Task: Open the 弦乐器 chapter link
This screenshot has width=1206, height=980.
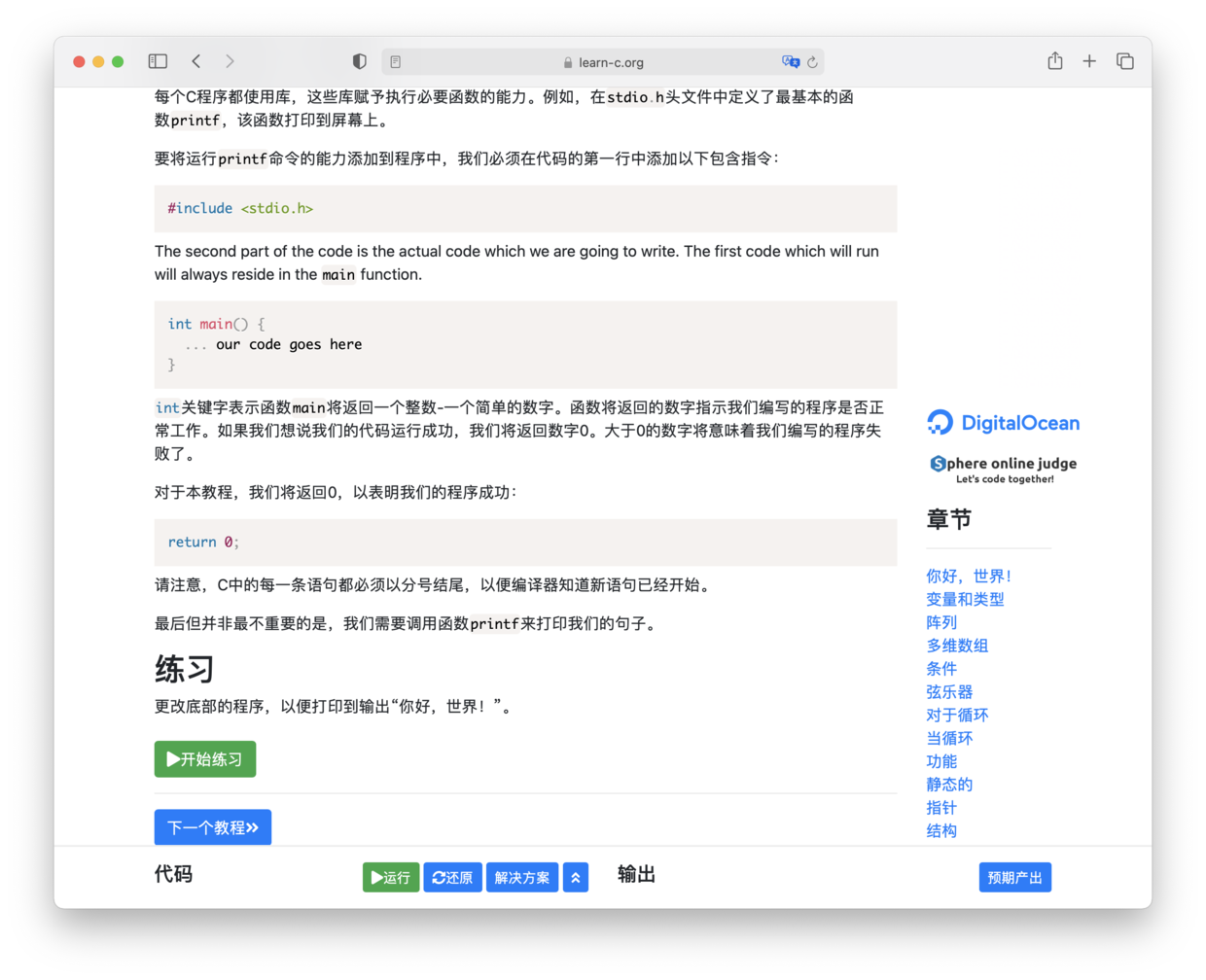Action: (949, 692)
